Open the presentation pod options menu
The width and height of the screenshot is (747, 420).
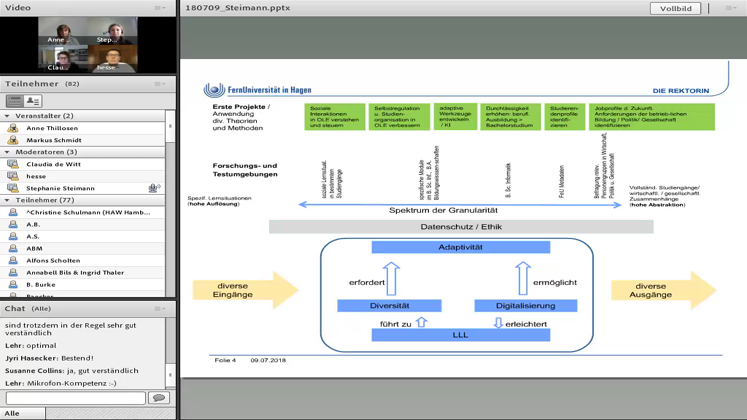pos(730,8)
